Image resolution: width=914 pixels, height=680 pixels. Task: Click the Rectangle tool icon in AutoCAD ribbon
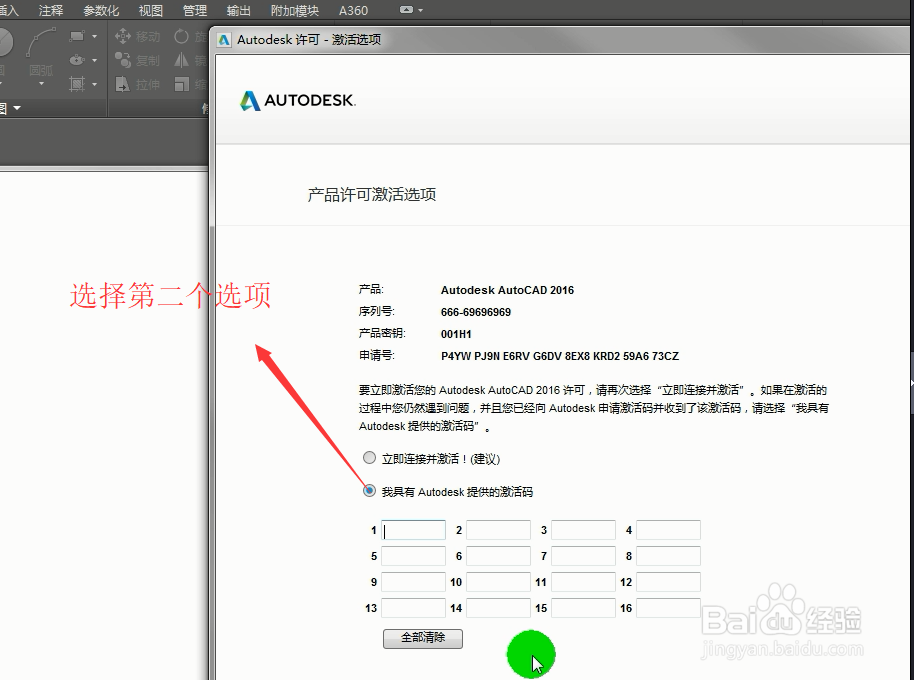(x=76, y=36)
